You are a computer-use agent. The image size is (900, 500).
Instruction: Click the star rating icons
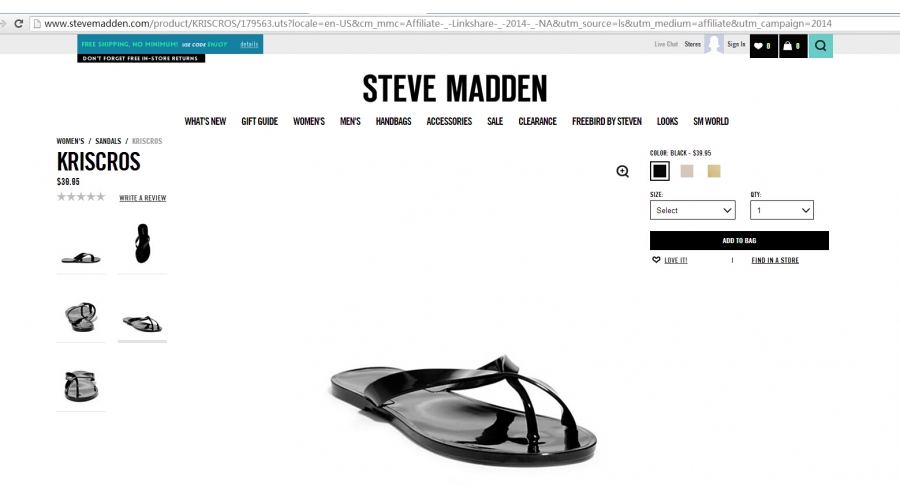point(81,197)
